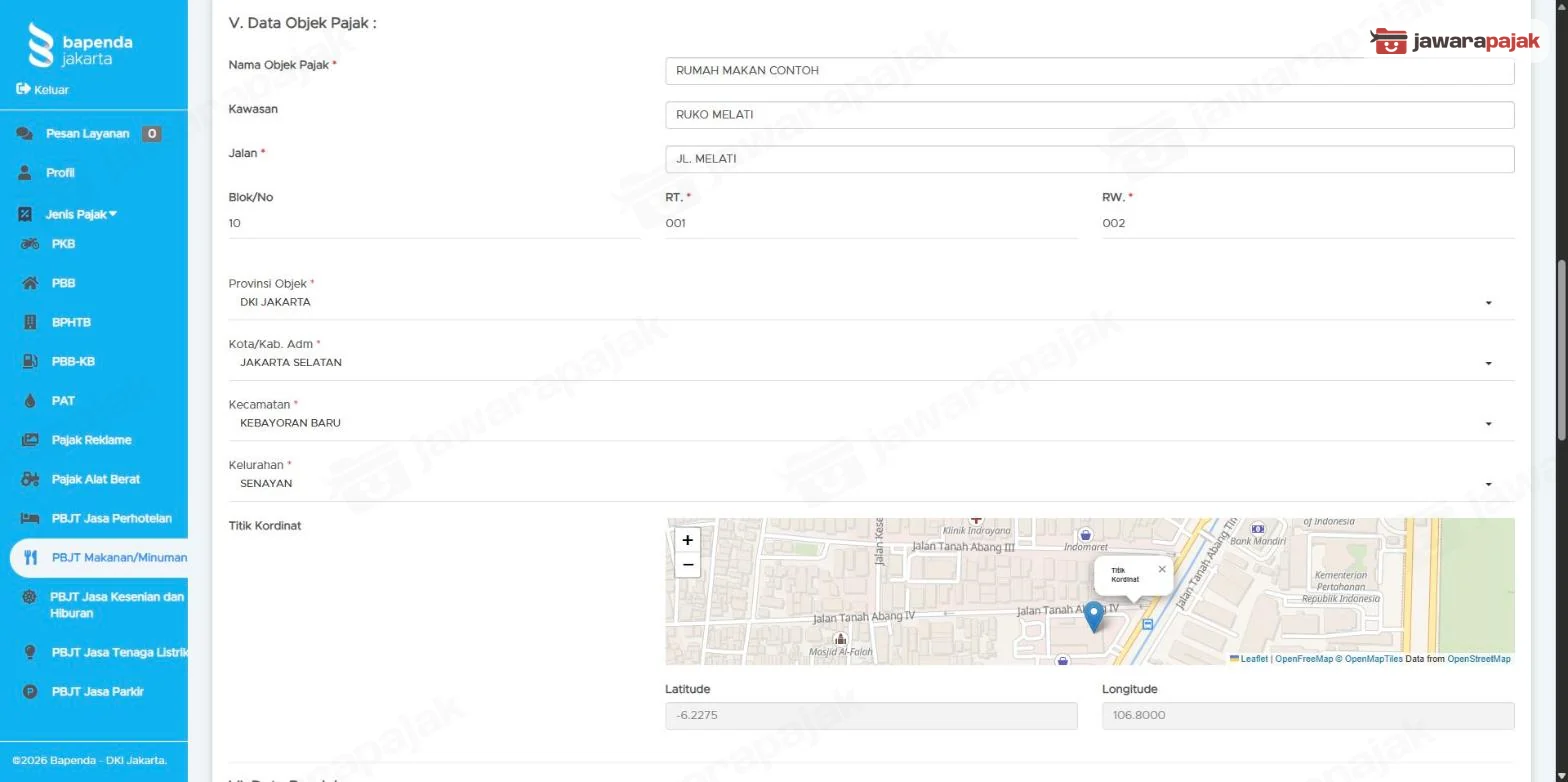Click the BPHTB building icon
1568x782 pixels.
coord(30,322)
